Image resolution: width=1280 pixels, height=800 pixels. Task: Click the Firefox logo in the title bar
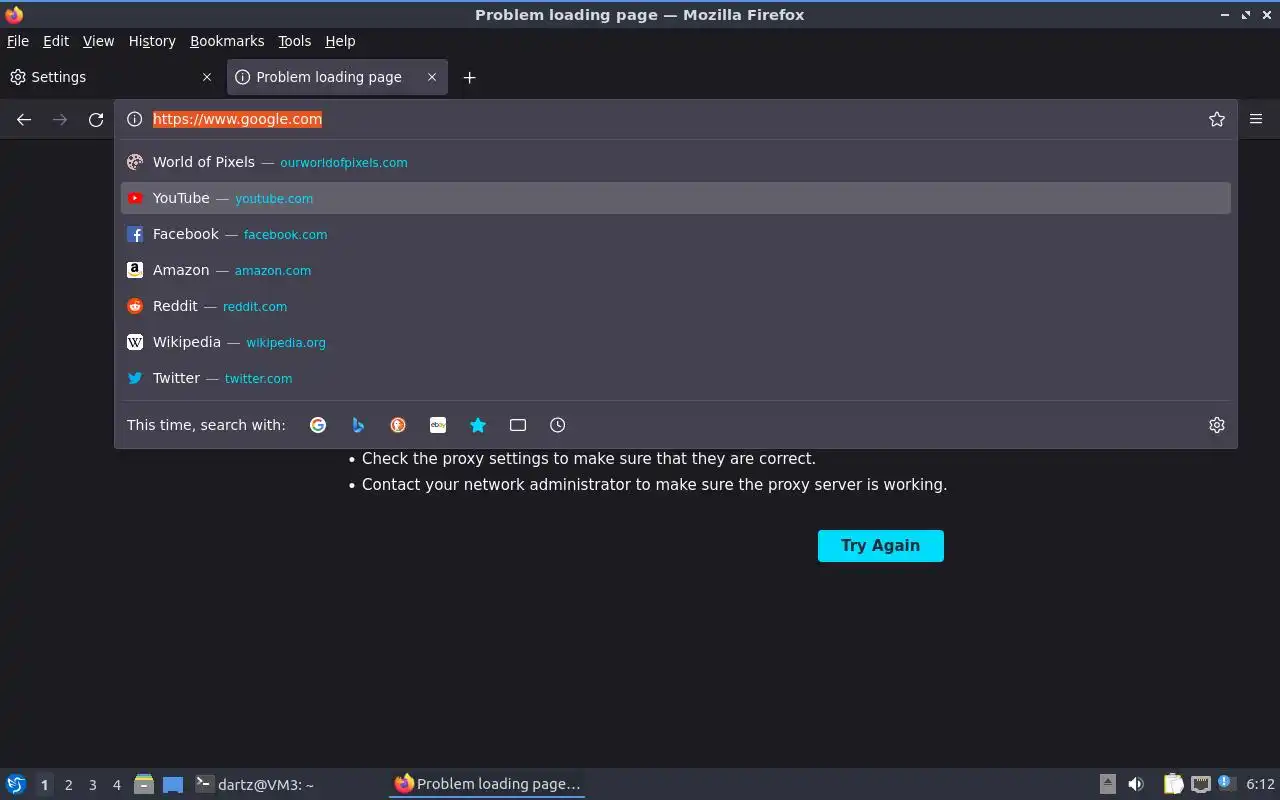coord(14,15)
